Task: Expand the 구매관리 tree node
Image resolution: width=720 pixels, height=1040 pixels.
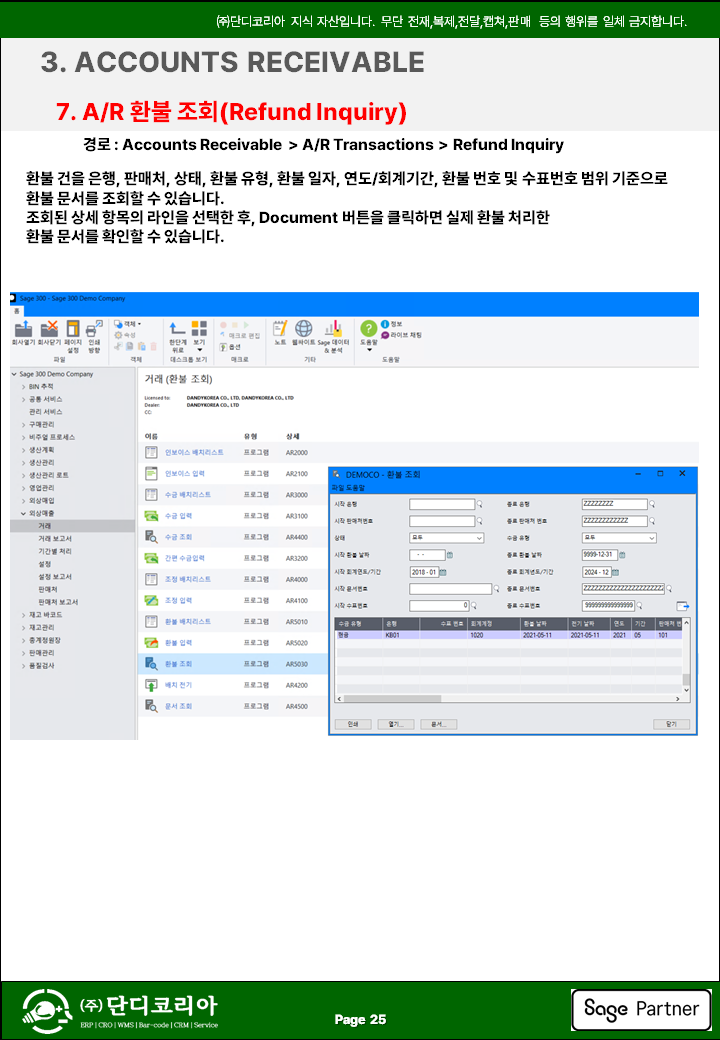Action: pyautogui.click(x=24, y=424)
